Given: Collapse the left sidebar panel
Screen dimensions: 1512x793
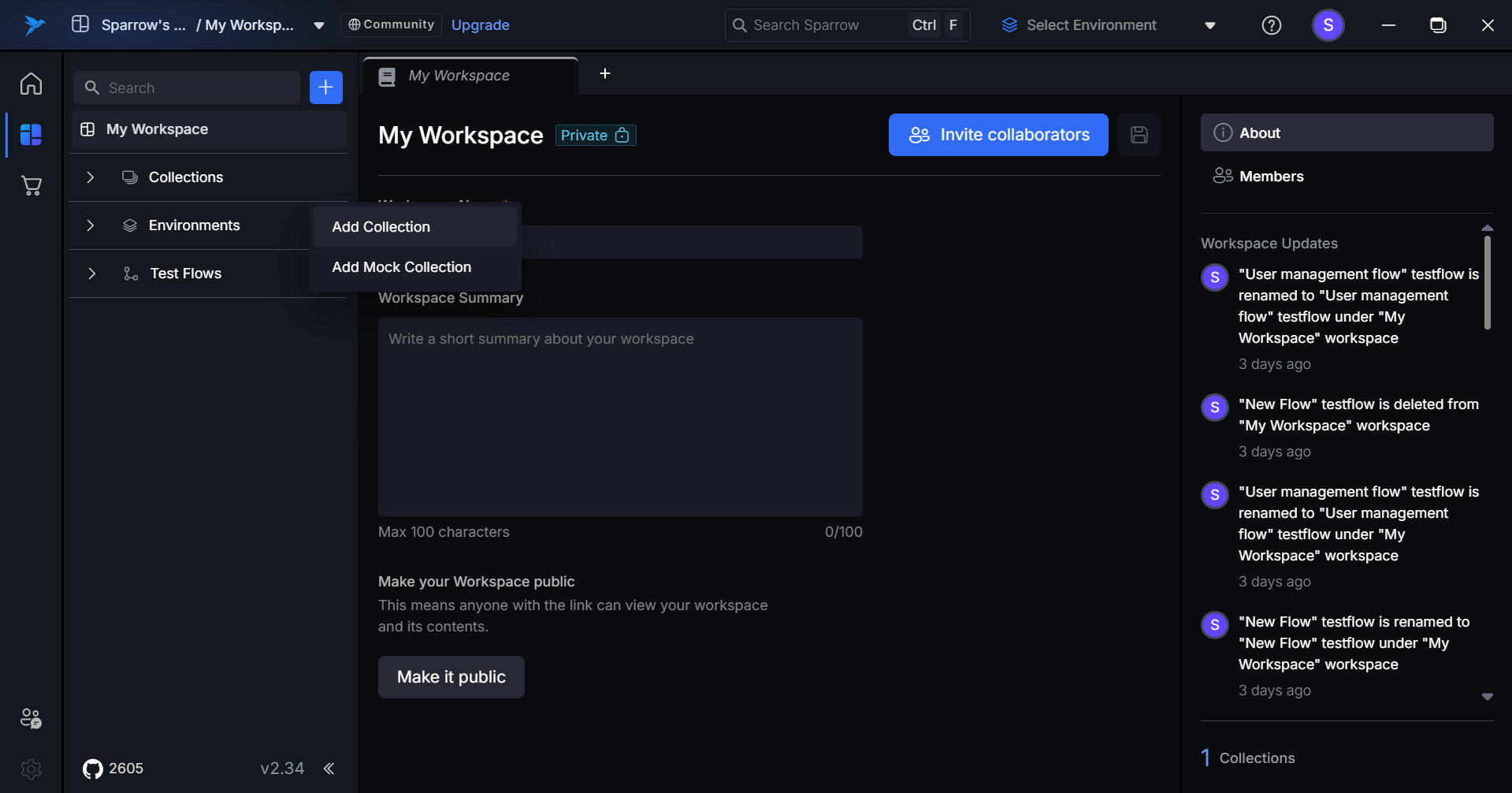Looking at the screenshot, I should [x=329, y=769].
